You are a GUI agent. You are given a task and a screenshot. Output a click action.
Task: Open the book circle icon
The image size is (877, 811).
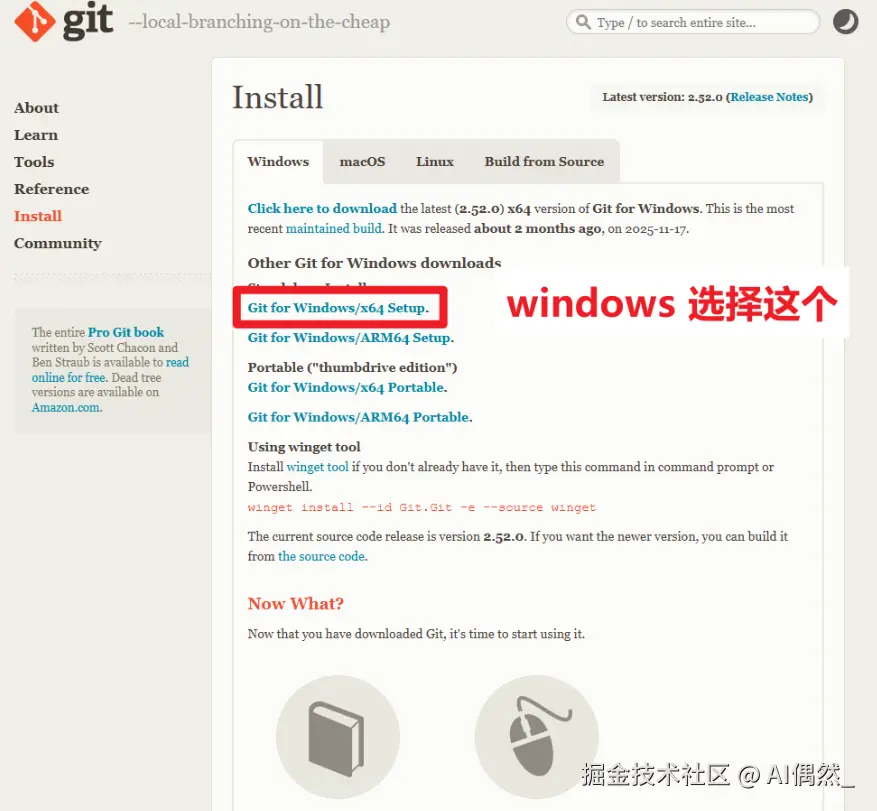click(x=338, y=737)
